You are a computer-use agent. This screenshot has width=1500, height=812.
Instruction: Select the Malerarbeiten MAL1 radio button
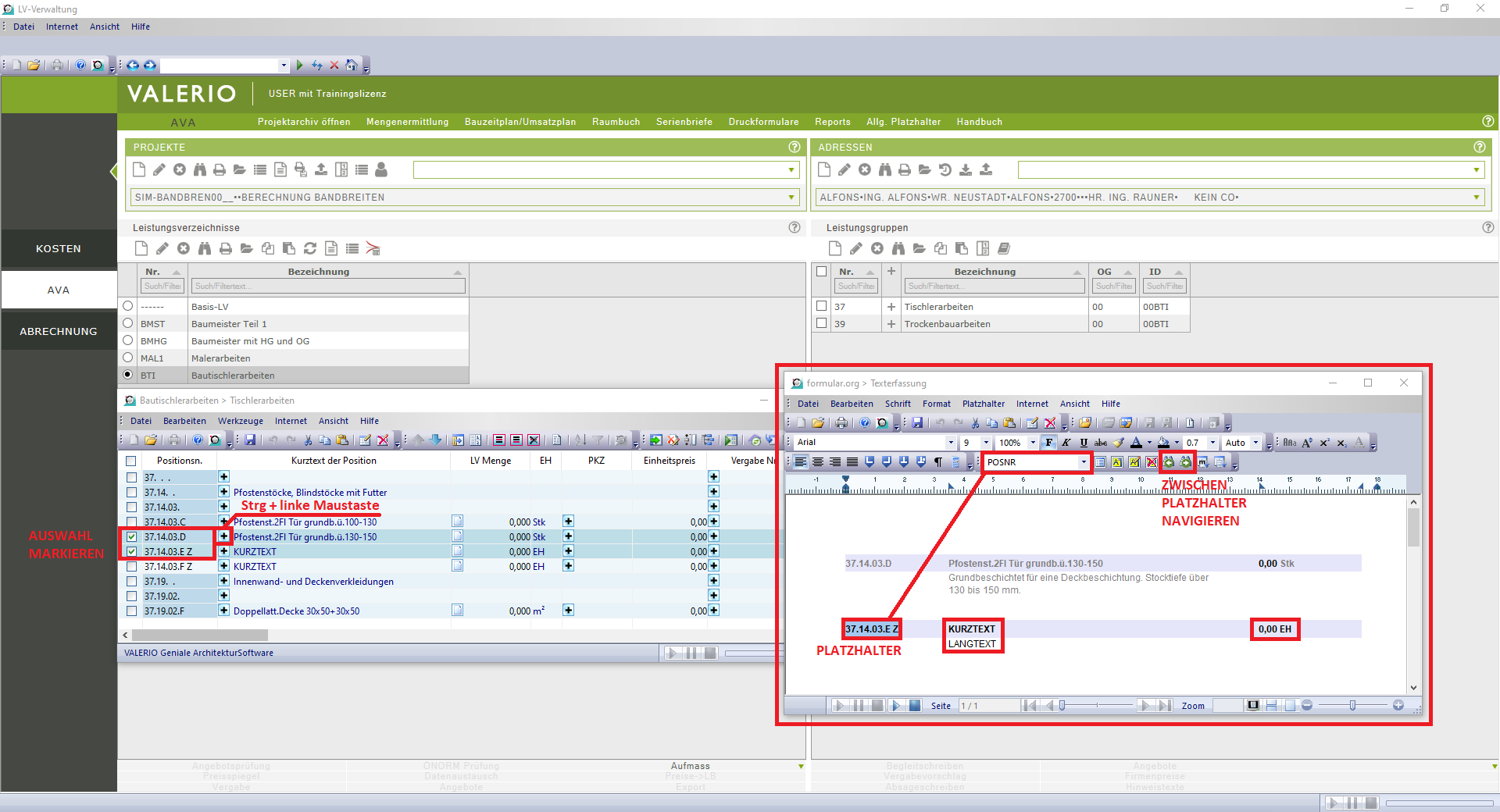pyautogui.click(x=128, y=358)
